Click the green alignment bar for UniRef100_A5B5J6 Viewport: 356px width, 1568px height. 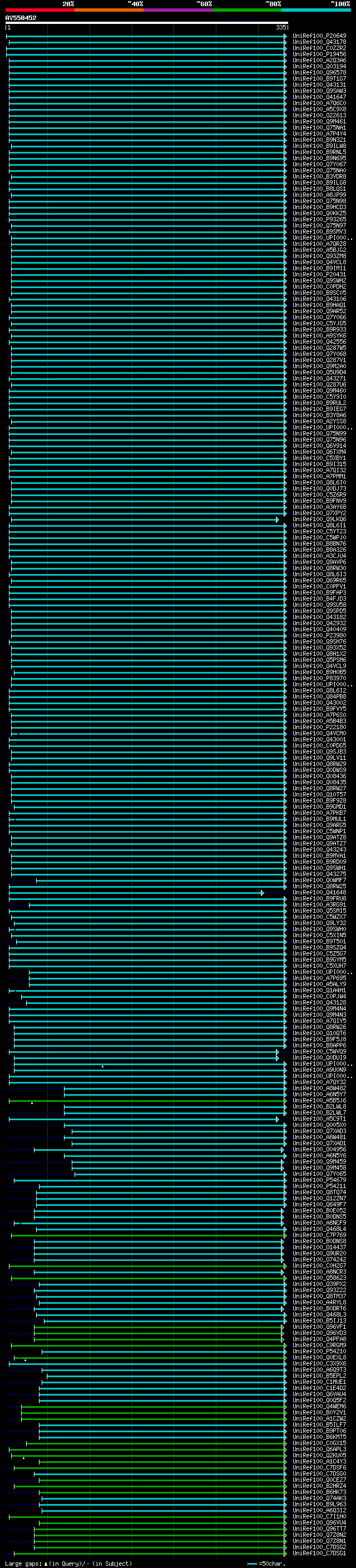(147, 1101)
